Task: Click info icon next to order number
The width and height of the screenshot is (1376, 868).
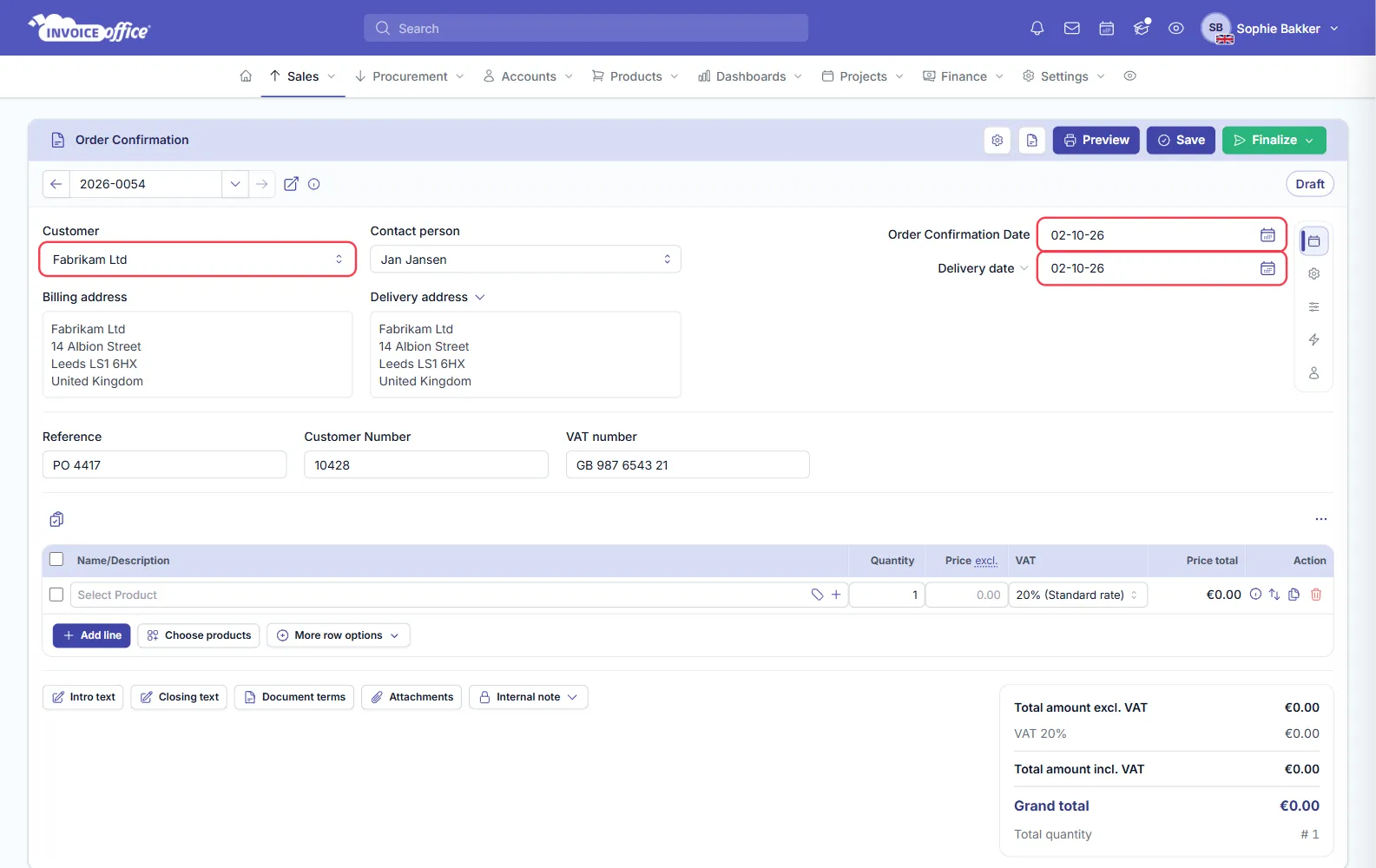Action: click(314, 184)
